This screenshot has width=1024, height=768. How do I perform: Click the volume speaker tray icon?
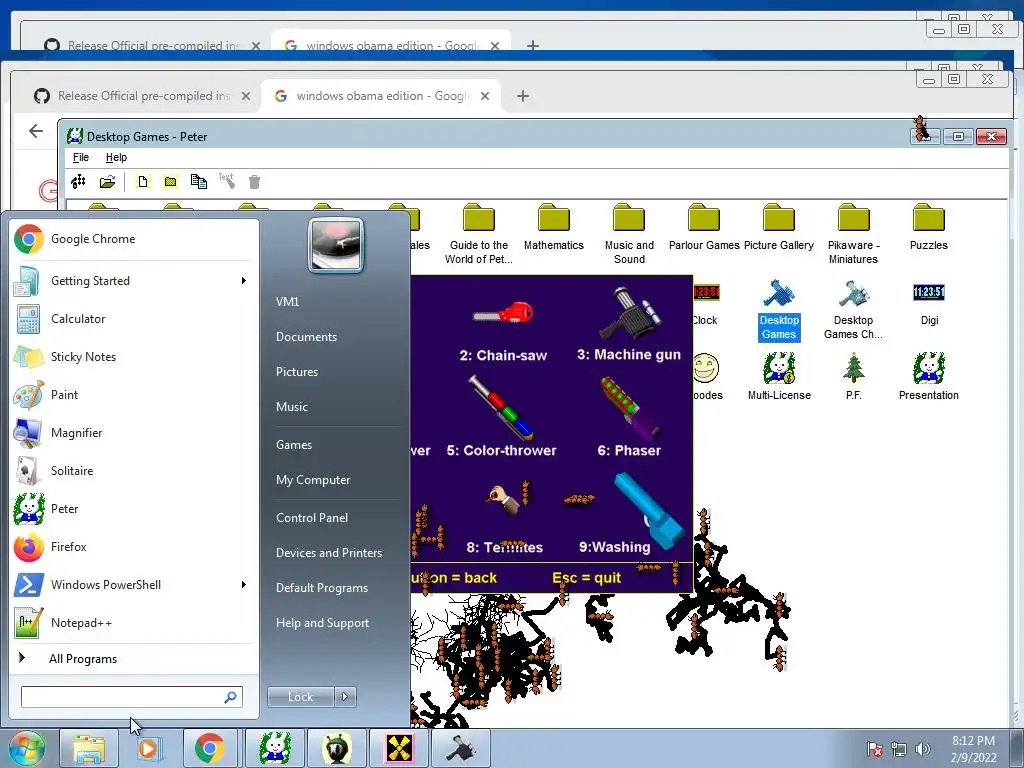pyautogui.click(x=923, y=749)
